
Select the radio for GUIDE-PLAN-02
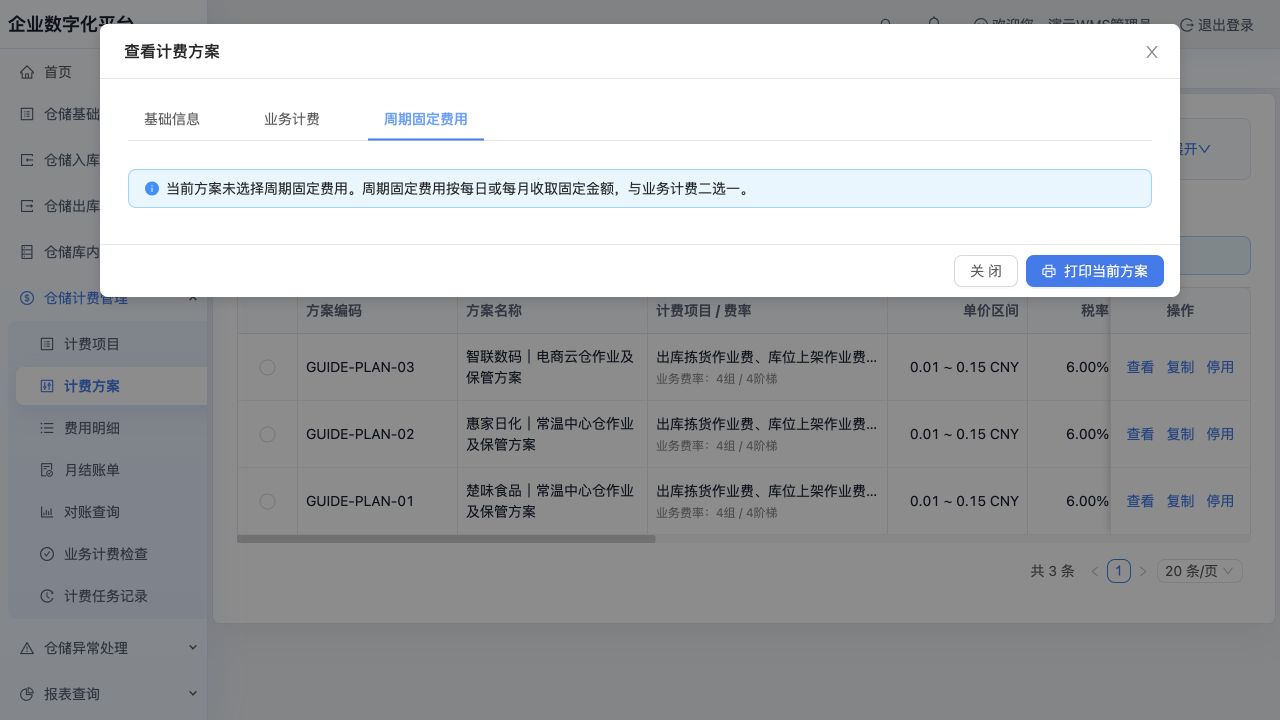(267, 434)
